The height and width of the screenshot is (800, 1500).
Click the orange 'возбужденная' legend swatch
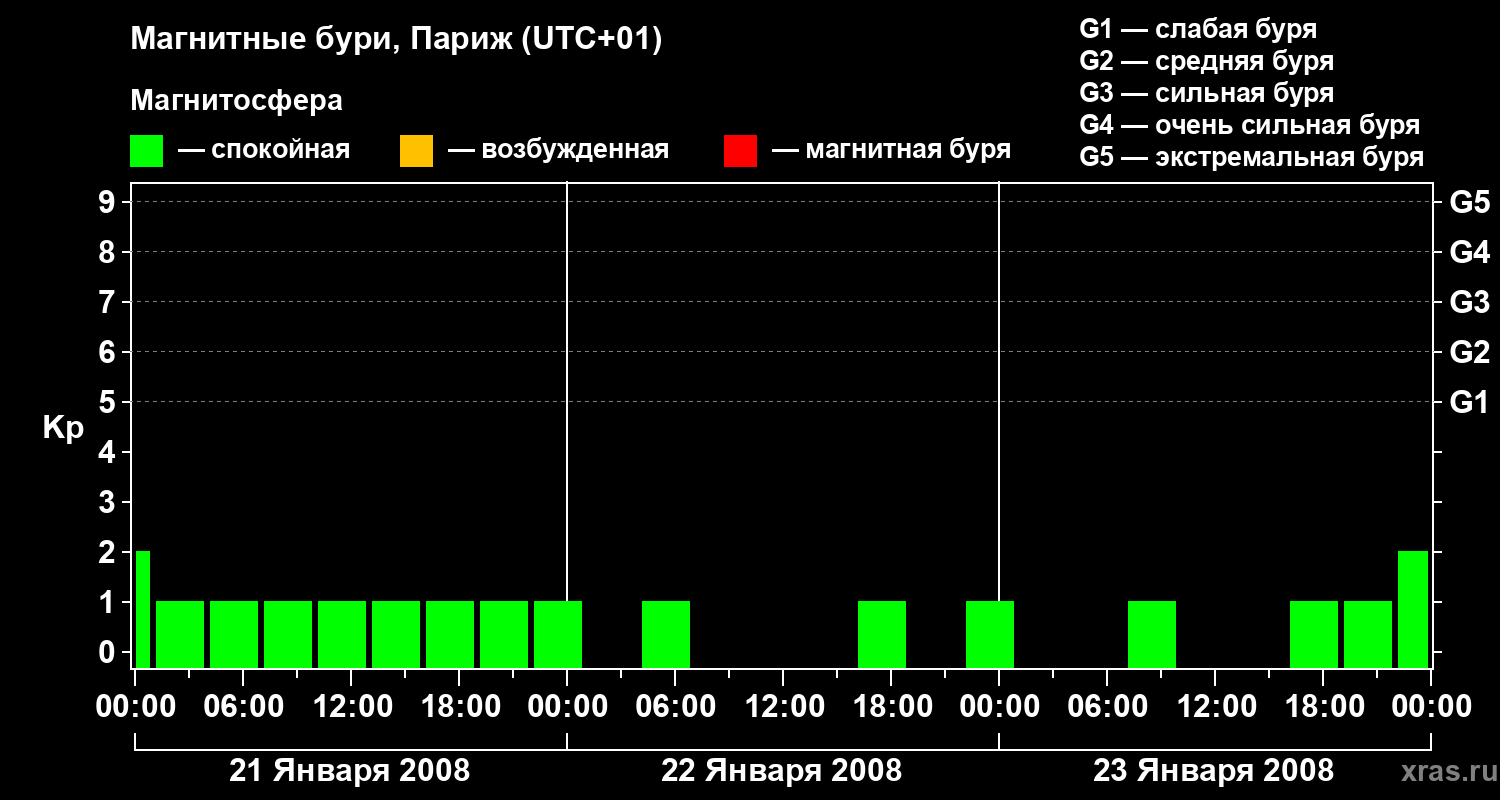pyautogui.click(x=416, y=150)
